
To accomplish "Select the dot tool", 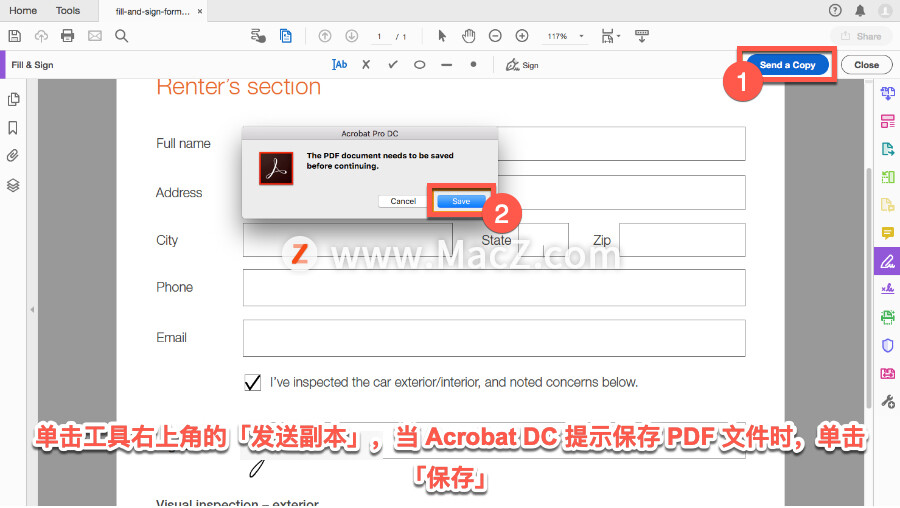I will point(473,64).
